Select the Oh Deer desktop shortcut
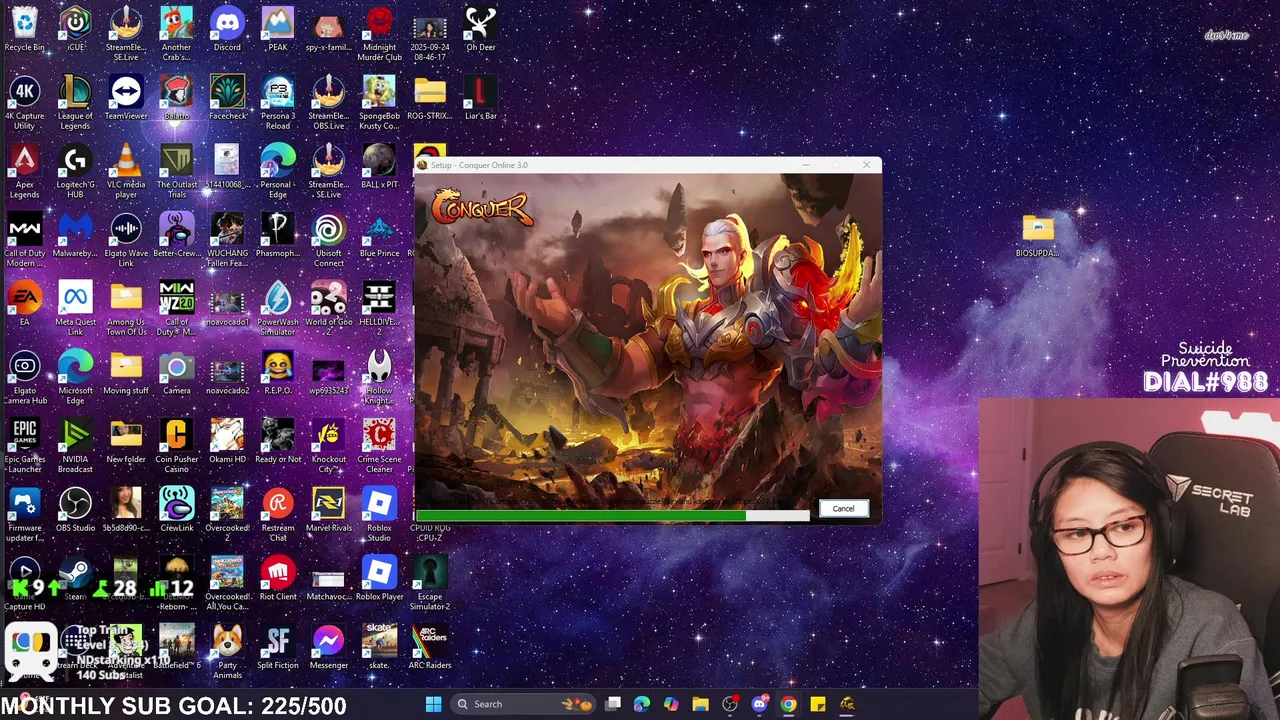Viewport: 1280px width, 720px height. pos(480,28)
